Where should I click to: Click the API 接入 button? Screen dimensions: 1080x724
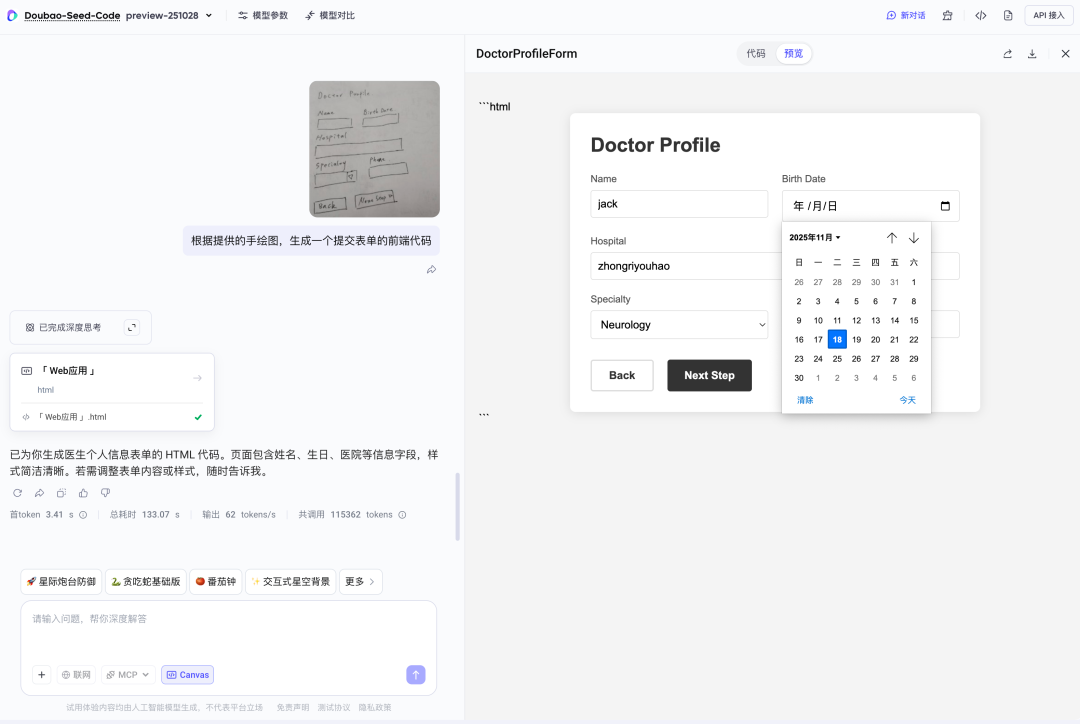click(1048, 15)
